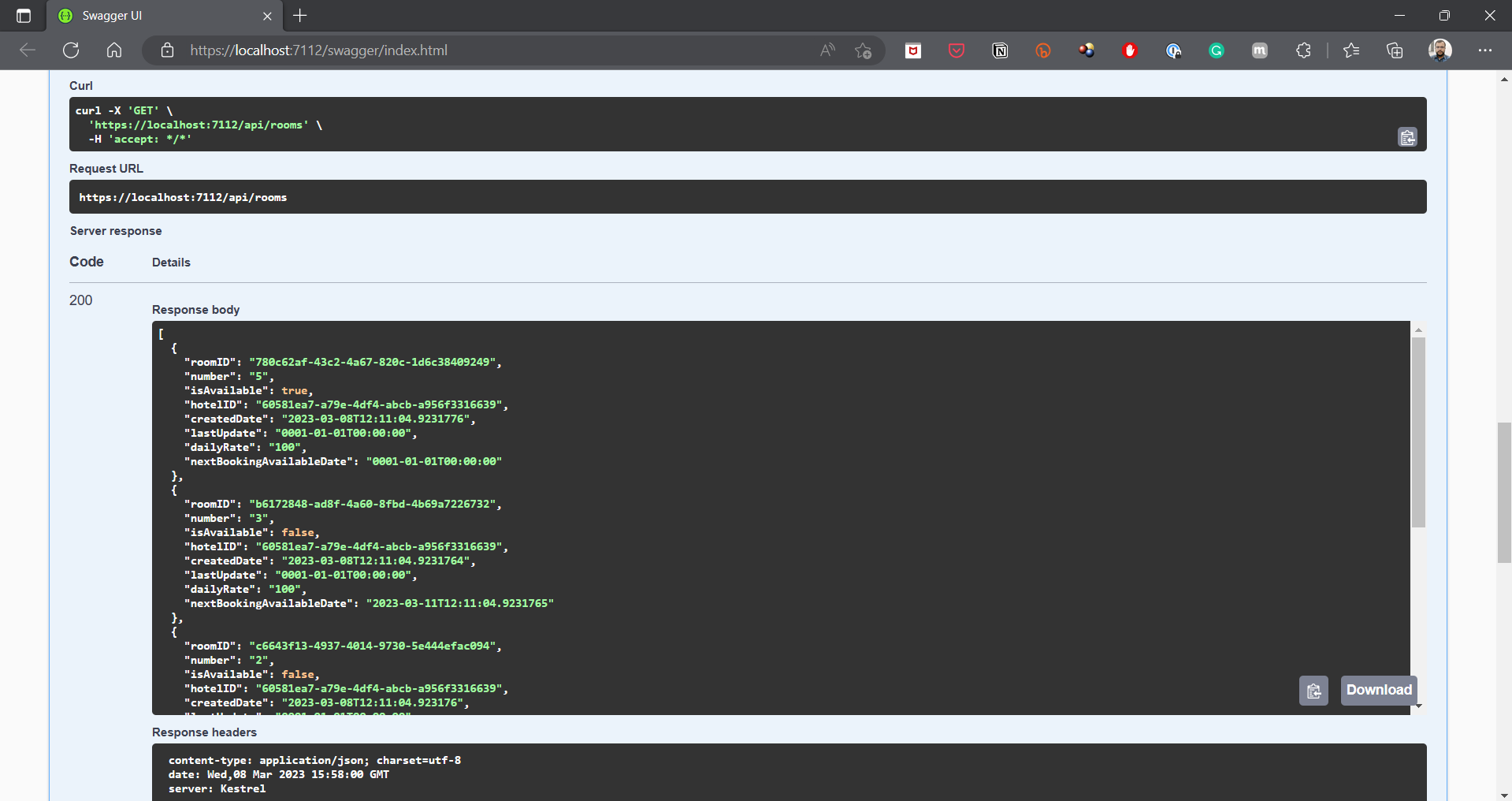Viewport: 1512px width, 801px height.
Task: View site information lock icon
Action: (167, 50)
